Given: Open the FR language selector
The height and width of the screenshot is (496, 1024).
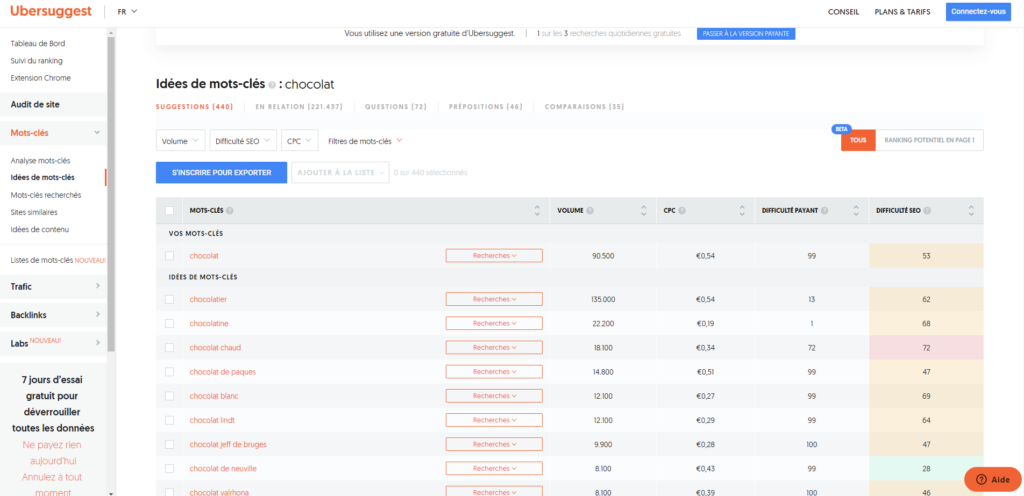Looking at the screenshot, I should [x=127, y=12].
